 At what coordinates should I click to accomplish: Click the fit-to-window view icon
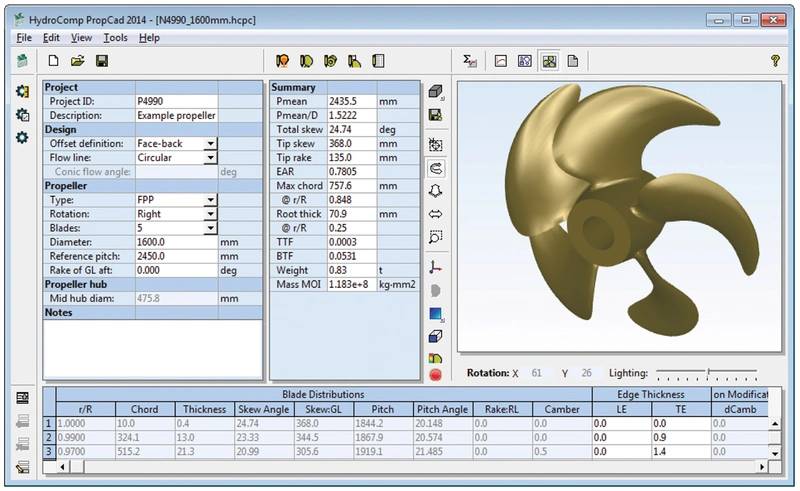[x=436, y=145]
